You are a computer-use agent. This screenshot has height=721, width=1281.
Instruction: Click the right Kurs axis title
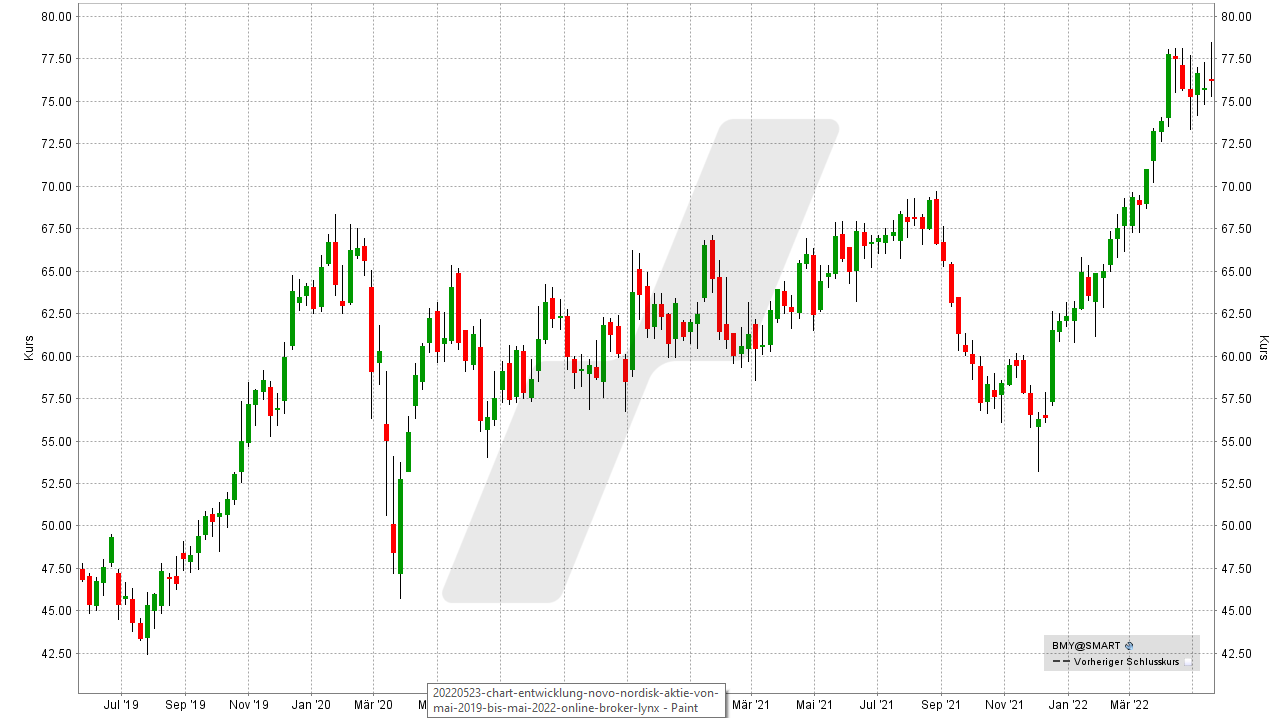coord(1263,347)
